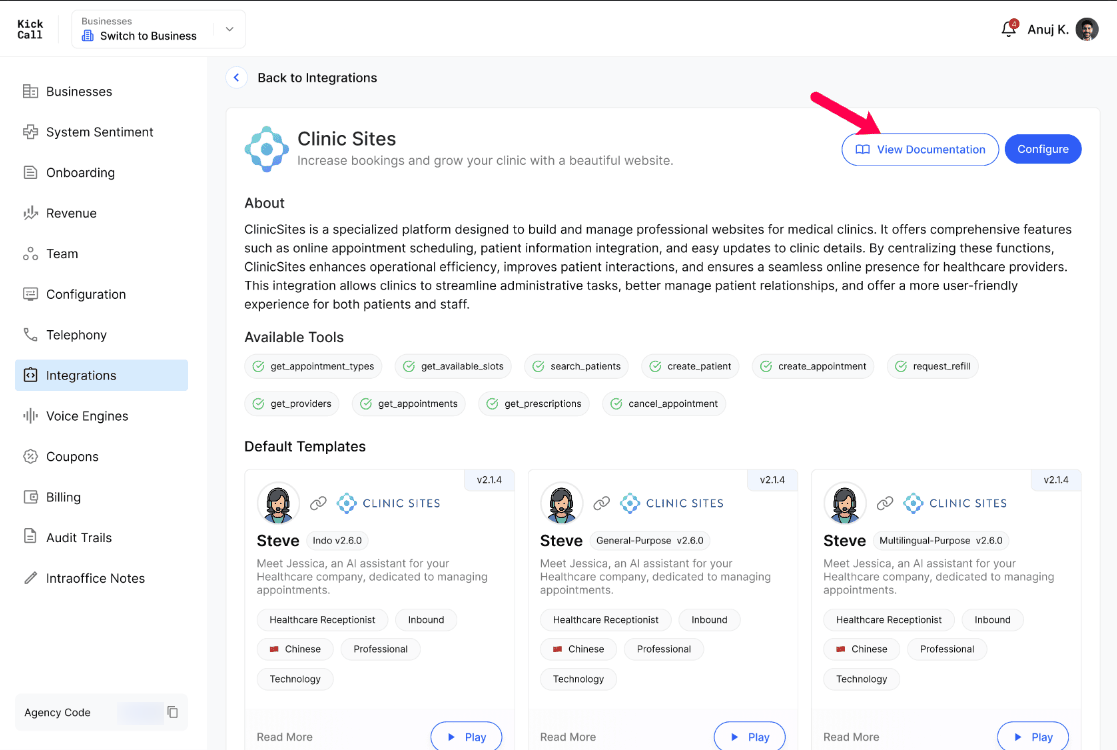
Task: Click Inbound tag on Multilingual-Purpose card
Action: (x=992, y=620)
